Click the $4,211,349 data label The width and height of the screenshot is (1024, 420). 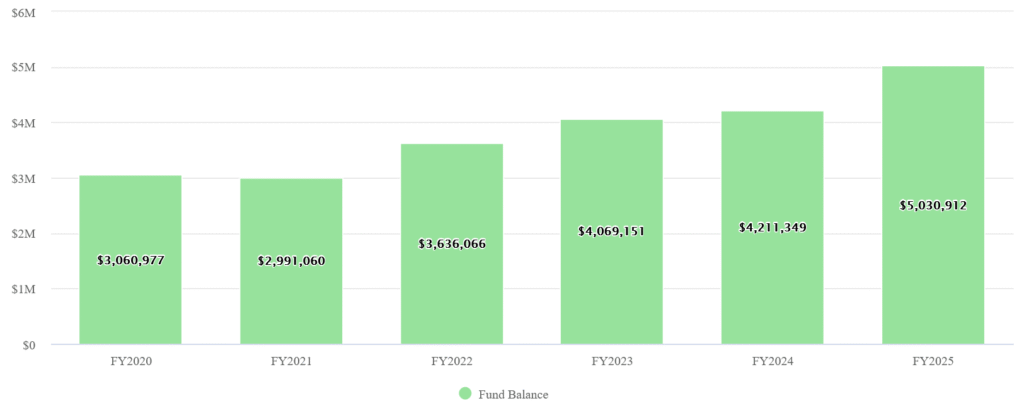[x=772, y=228]
